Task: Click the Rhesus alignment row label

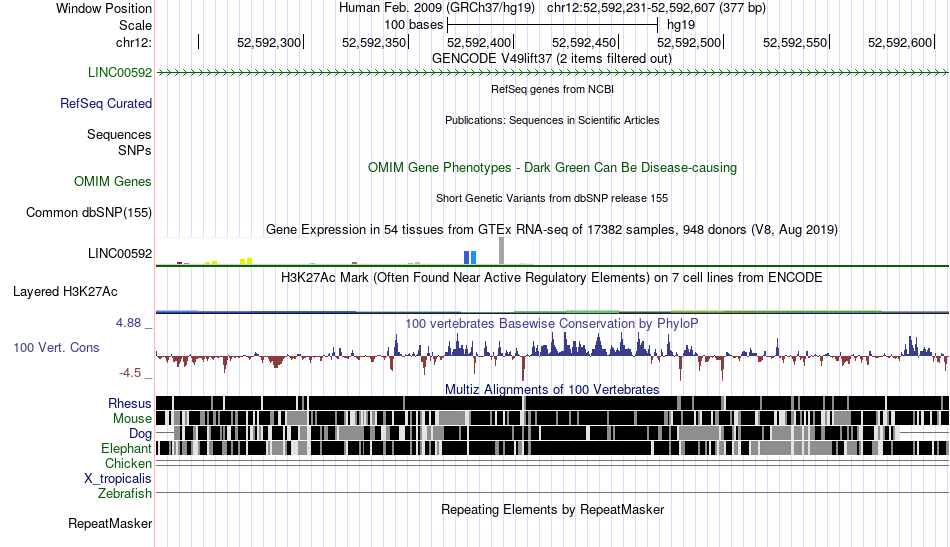Action: [x=129, y=403]
